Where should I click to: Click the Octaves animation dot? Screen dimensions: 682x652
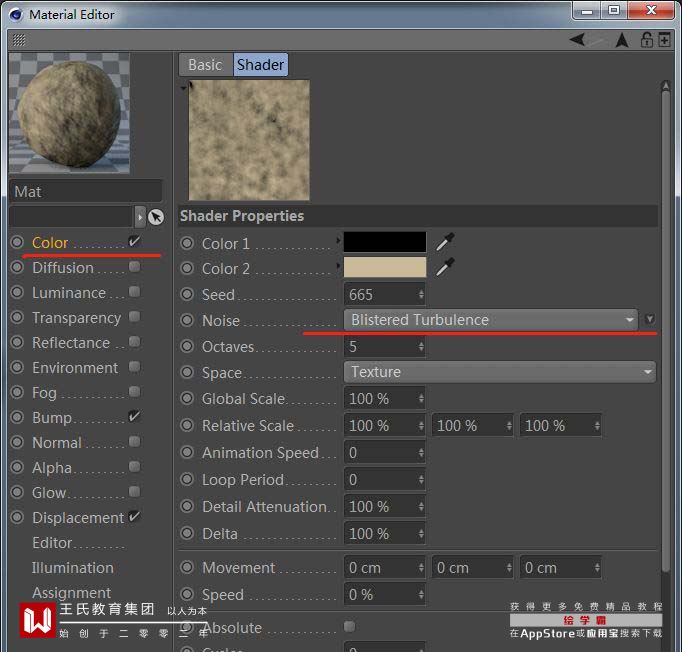coord(187,346)
